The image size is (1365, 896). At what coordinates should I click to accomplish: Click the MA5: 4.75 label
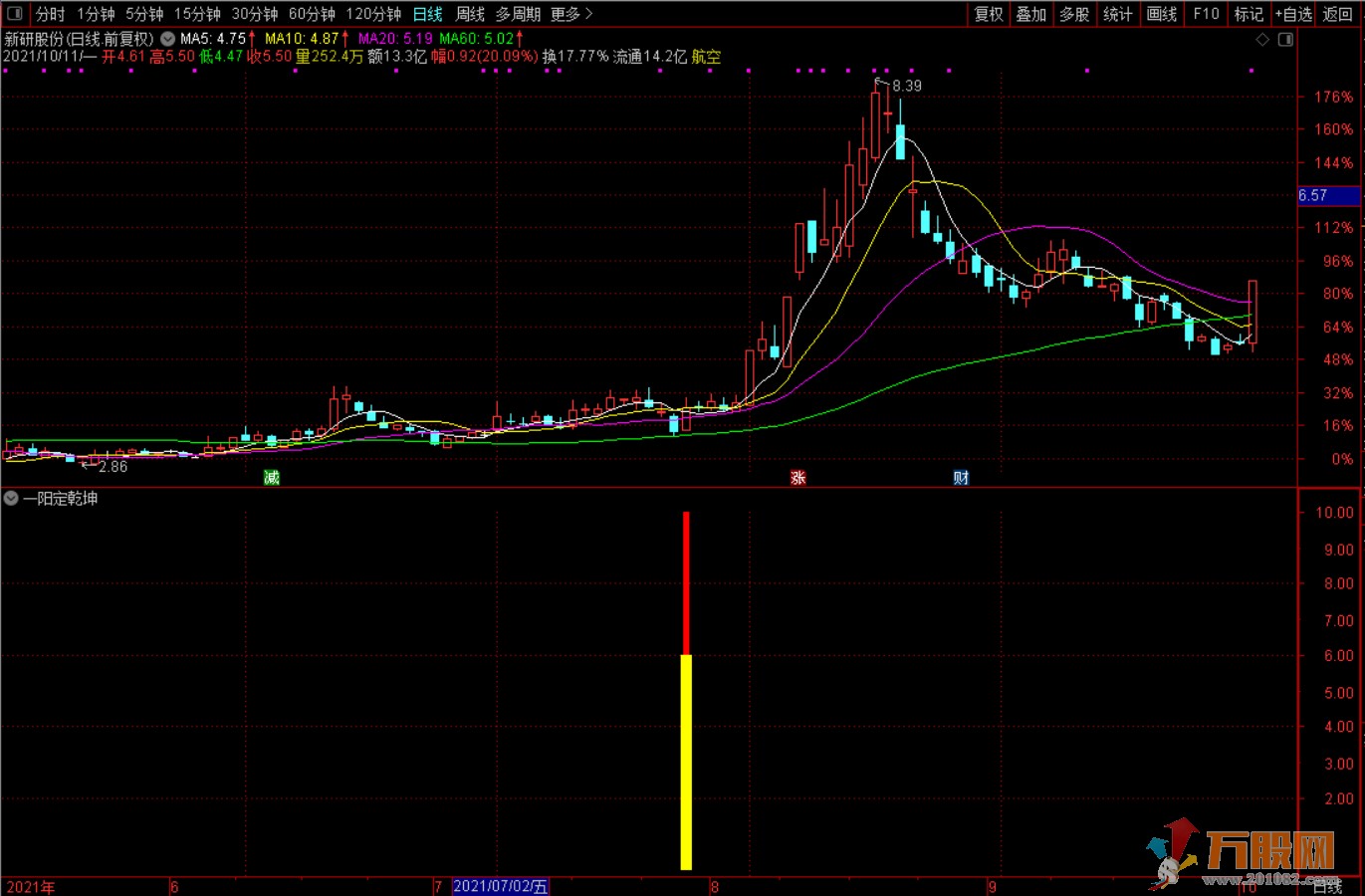(213, 39)
